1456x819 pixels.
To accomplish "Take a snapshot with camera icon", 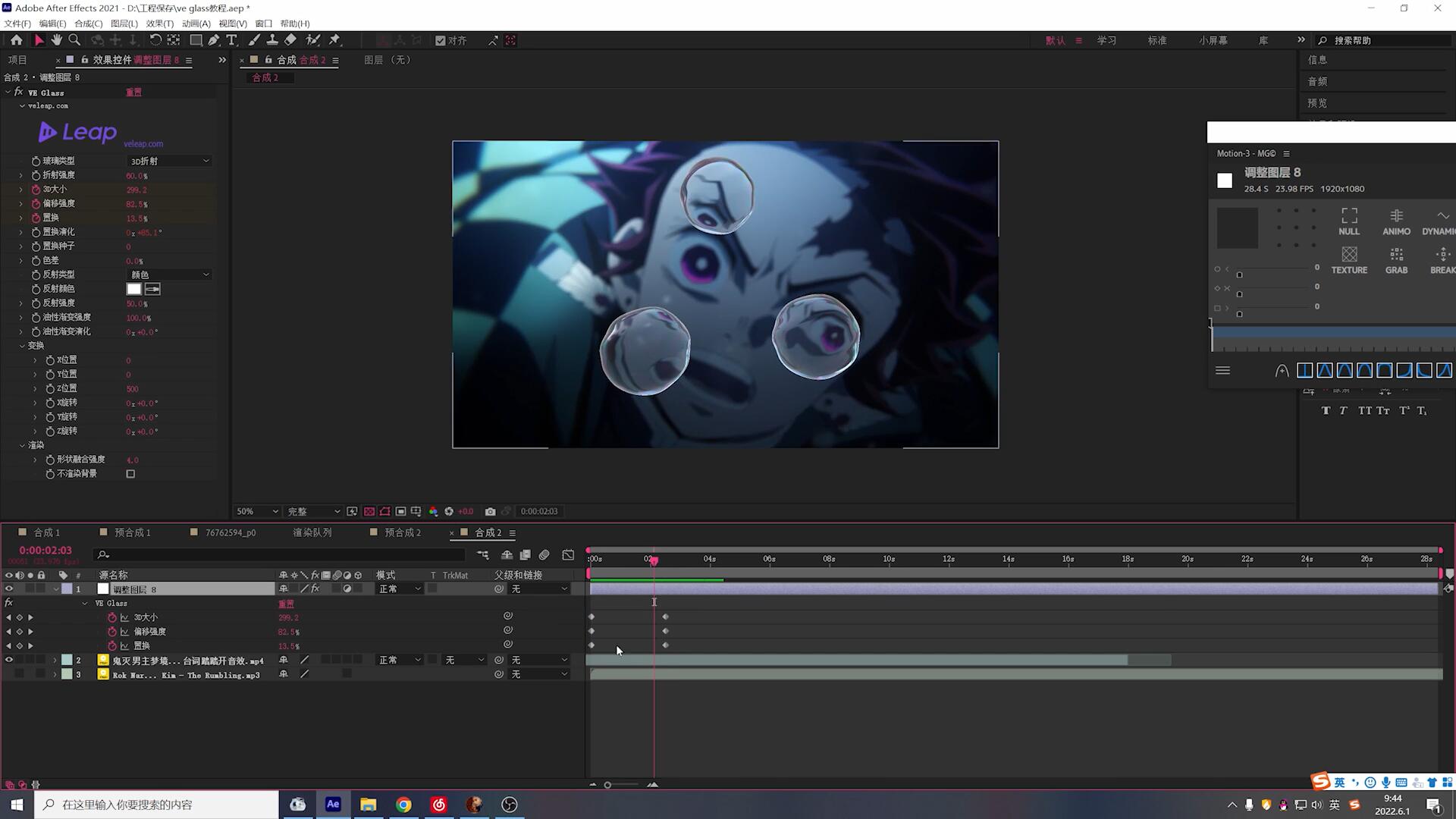I will pos(490,511).
